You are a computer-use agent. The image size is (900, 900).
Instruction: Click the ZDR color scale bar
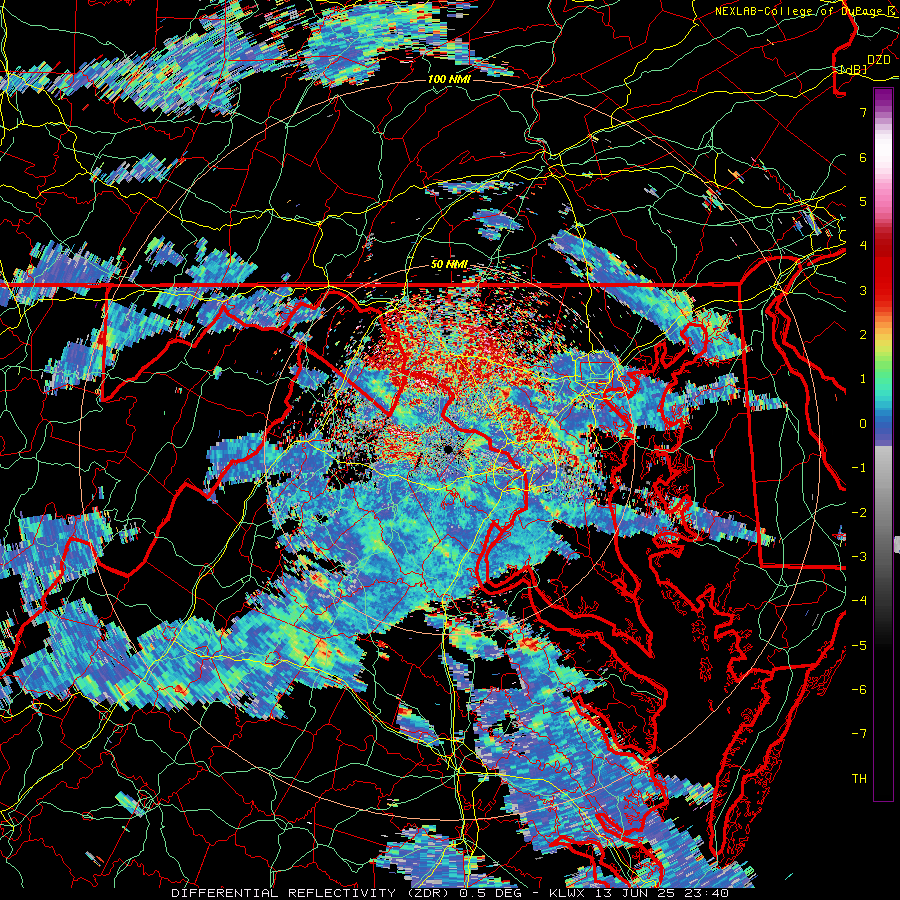pyautogui.click(x=883, y=444)
